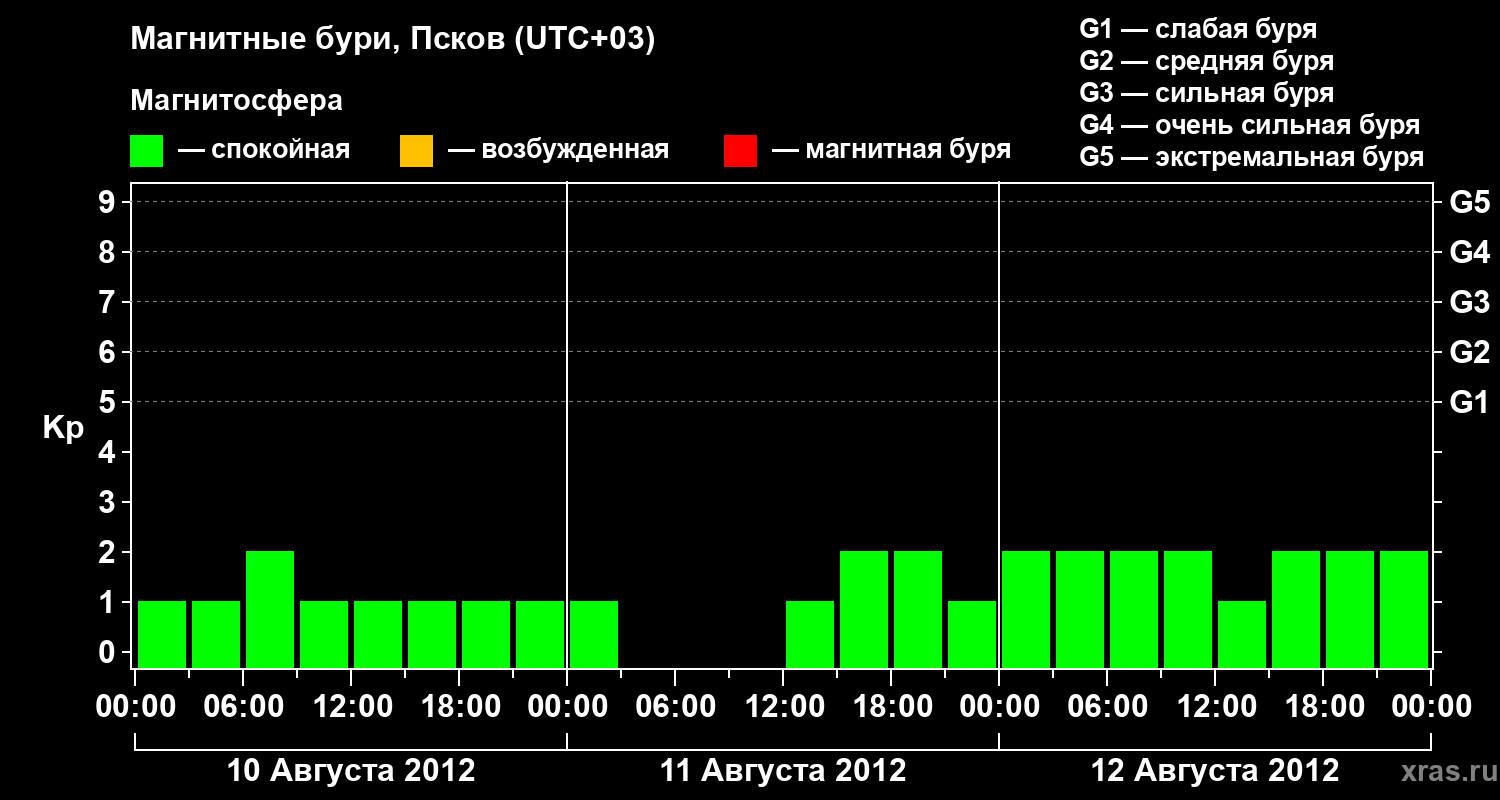Select the Kp 1 bar on 12 August
This screenshot has width=1500, height=800.
coord(1242,634)
